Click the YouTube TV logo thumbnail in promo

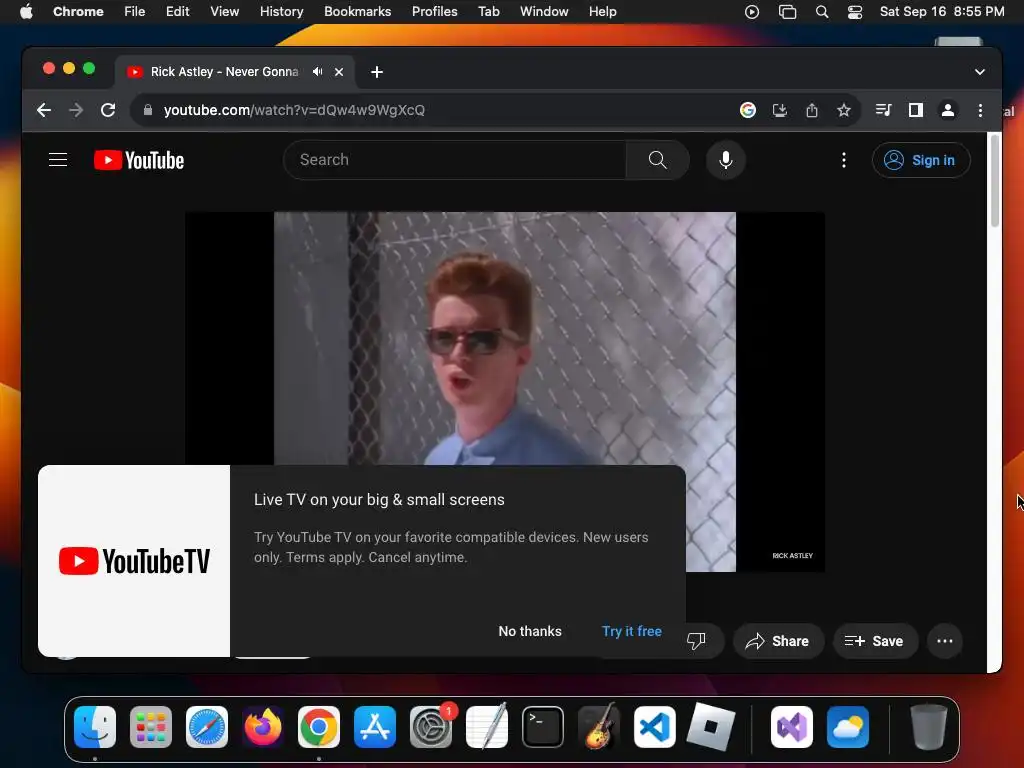[x=134, y=561]
